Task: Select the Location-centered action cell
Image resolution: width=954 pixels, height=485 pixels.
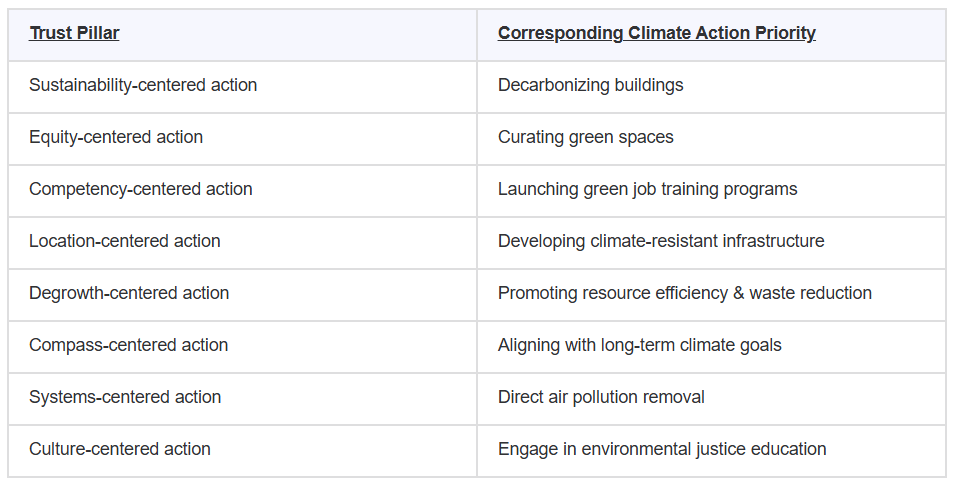Action: 125,241
